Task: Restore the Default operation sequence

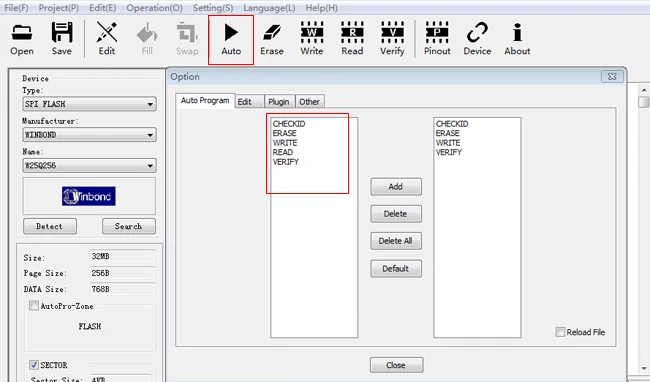Action: 396,268
